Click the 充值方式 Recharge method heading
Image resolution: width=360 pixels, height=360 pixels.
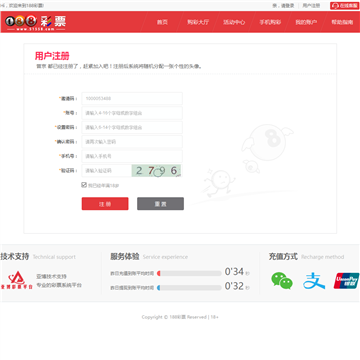(306, 257)
